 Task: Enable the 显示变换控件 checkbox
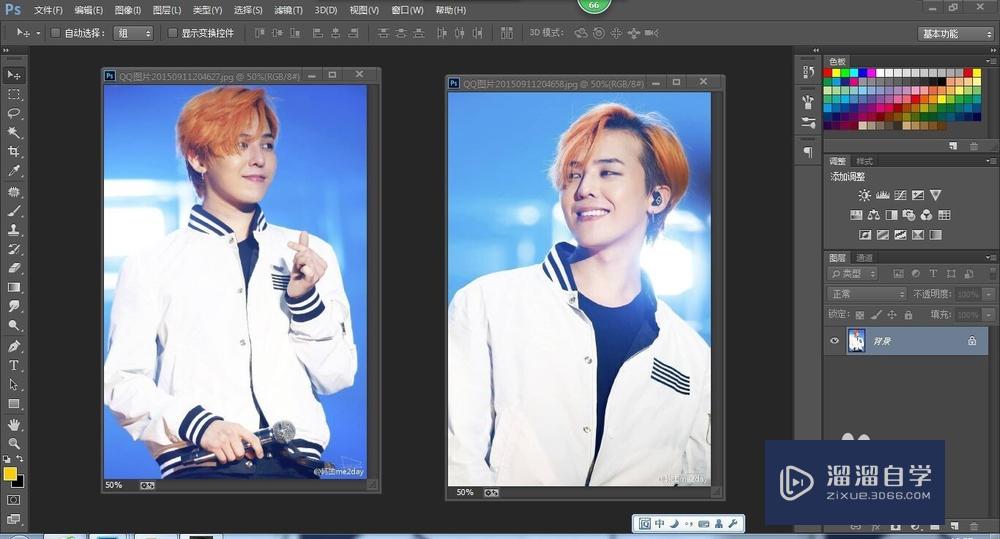[172, 33]
